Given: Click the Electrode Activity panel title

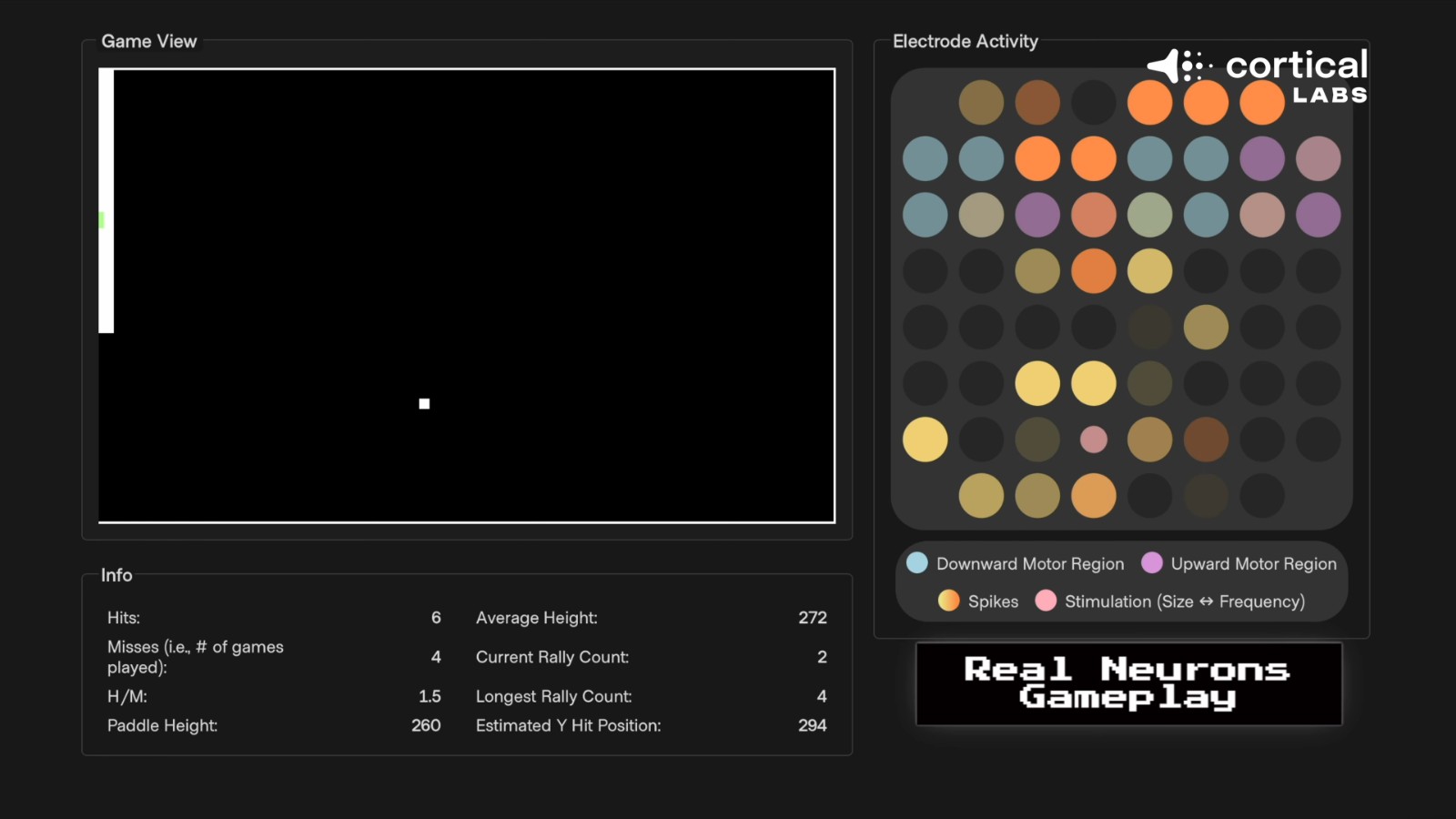Looking at the screenshot, I should (x=965, y=41).
